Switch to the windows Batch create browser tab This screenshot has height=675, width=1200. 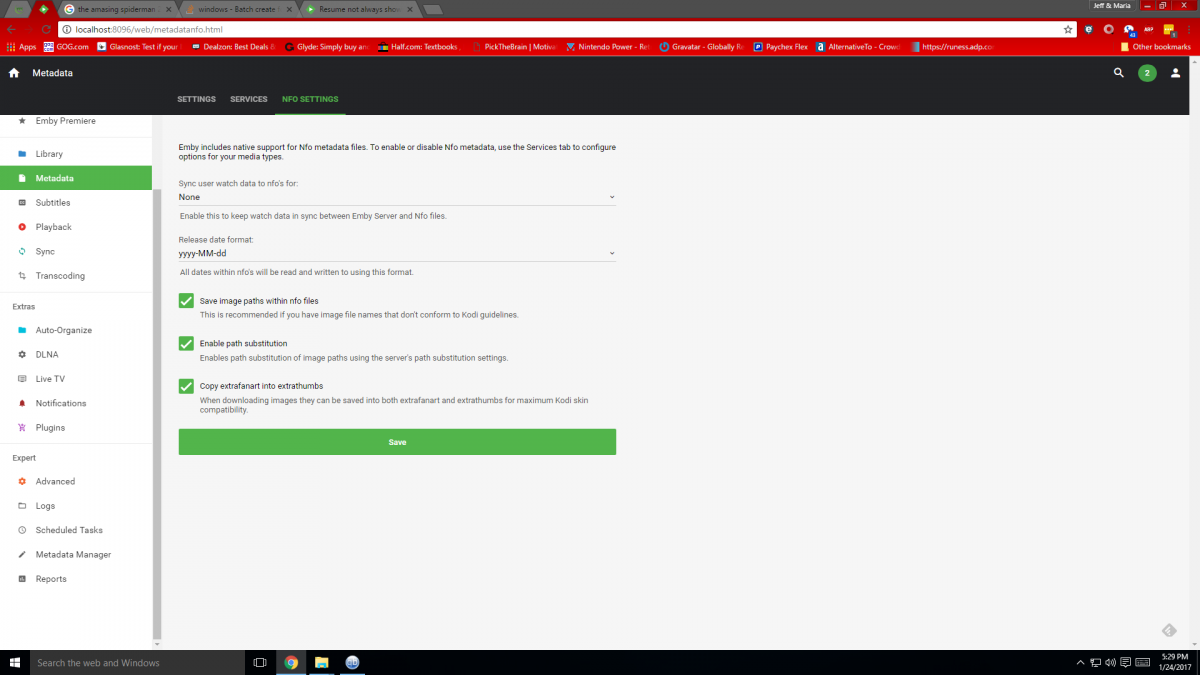coord(238,8)
